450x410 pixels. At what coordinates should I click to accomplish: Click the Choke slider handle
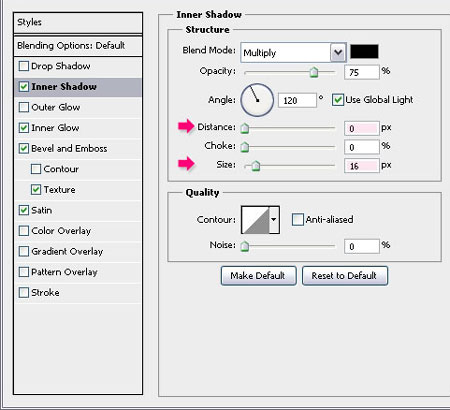pyautogui.click(x=245, y=146)
